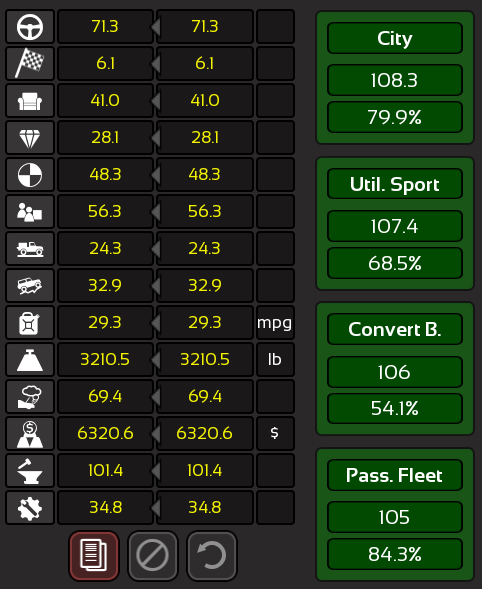
Task: Click the crash test safety icon
Action: click(30, 175)
